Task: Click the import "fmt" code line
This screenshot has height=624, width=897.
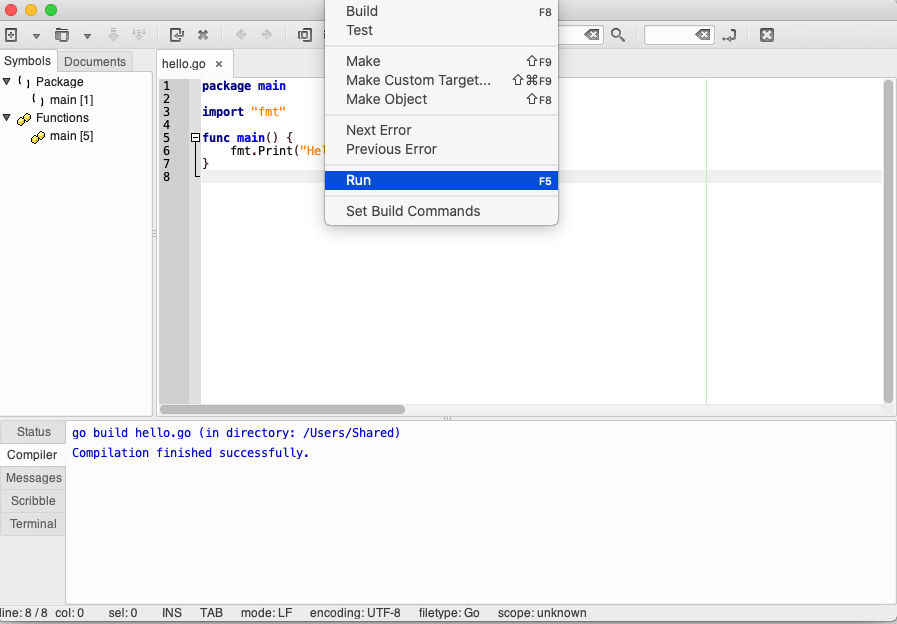Action: coord(244,112)
